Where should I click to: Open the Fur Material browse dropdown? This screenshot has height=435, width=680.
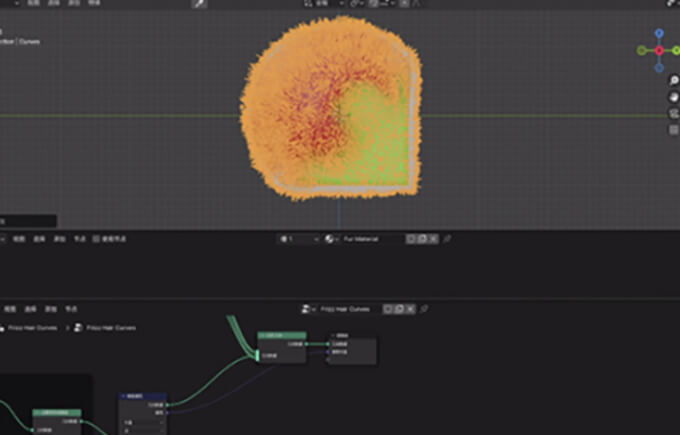click(x=331, y=239)
